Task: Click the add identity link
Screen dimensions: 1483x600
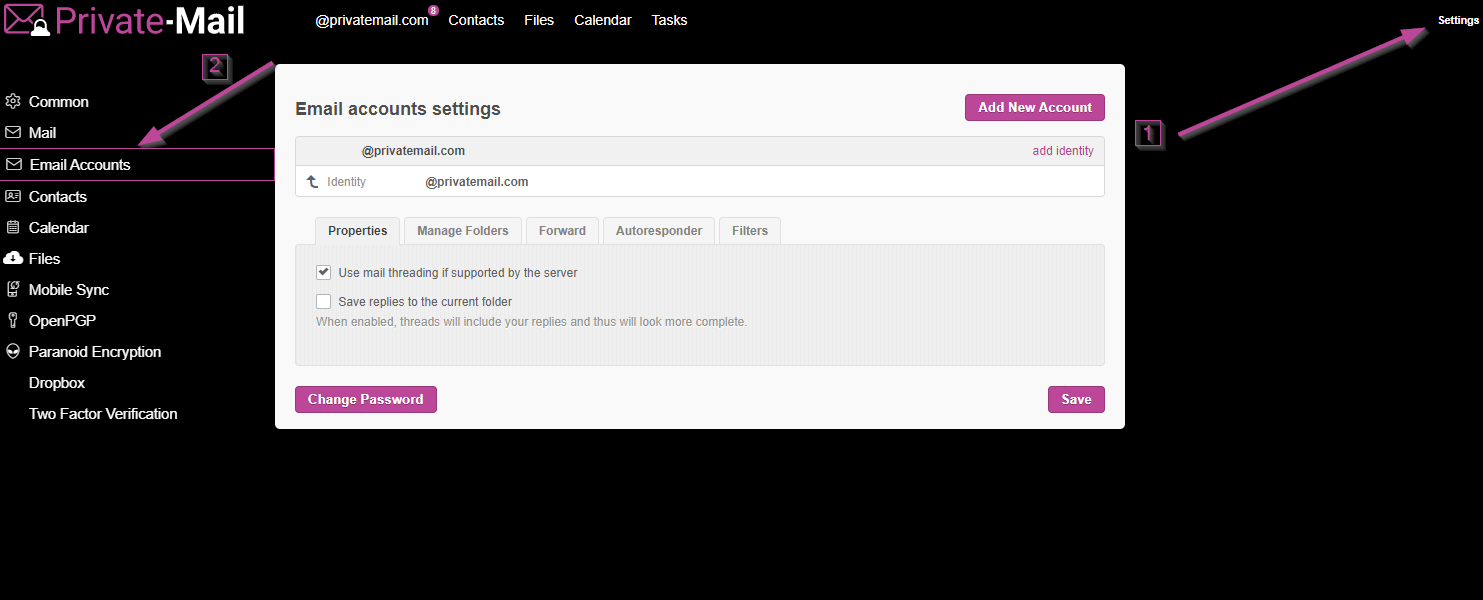Action: [x=1062, y=151]
